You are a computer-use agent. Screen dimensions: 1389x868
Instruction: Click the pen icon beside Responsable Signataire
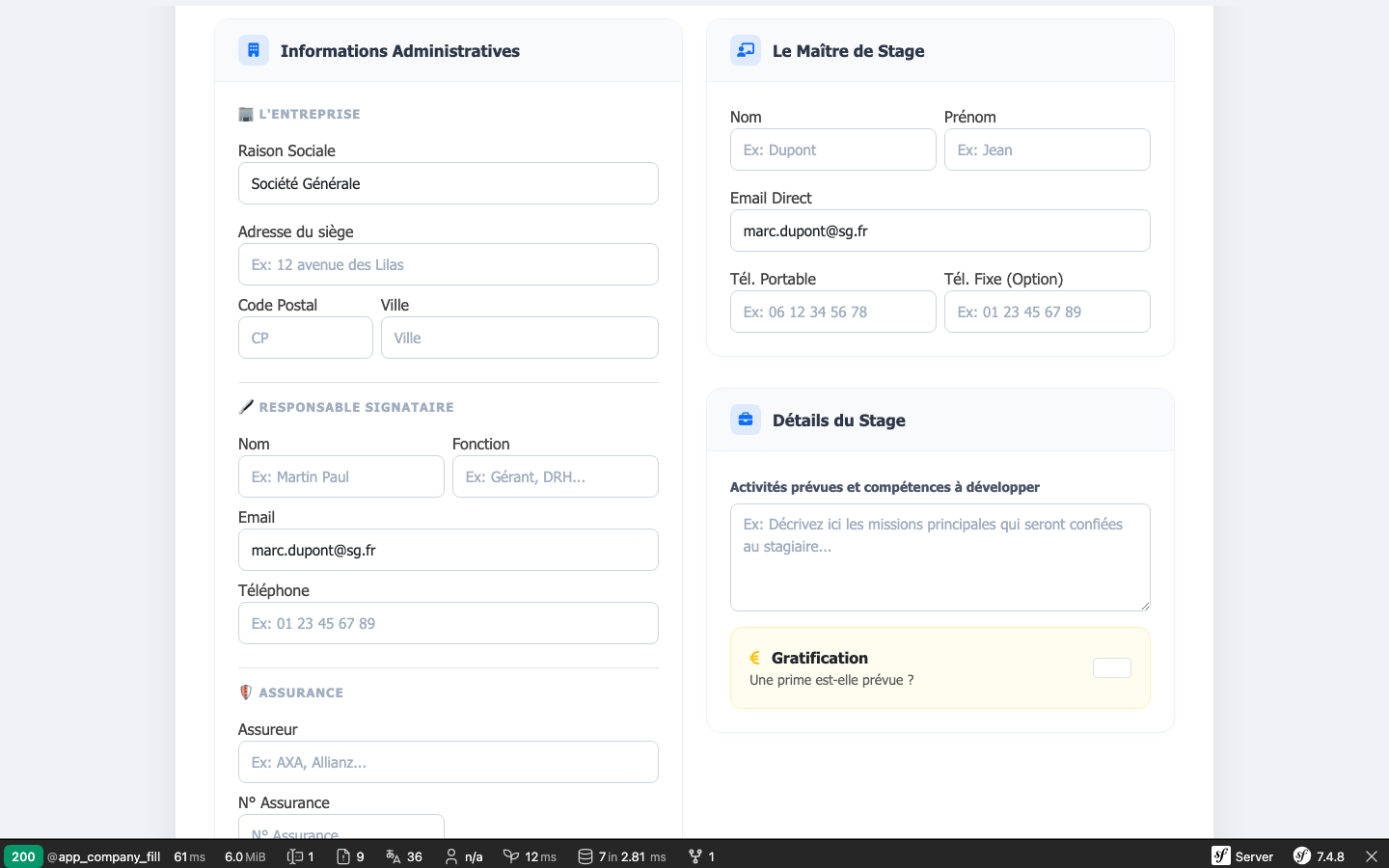click(246, 407)
